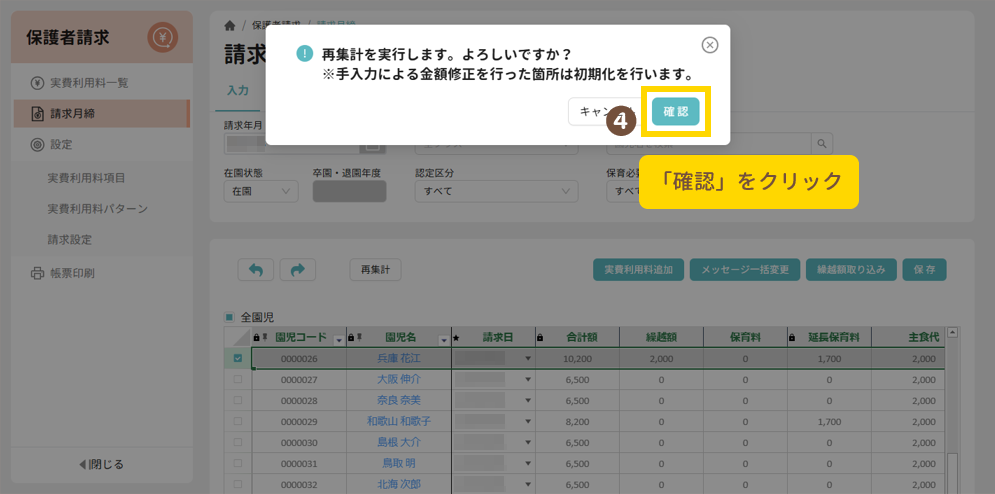This screenshot has width=995, height=494.
Task: Click the yen icon in 保護者請求 header
Action: [x=162, y=39]
